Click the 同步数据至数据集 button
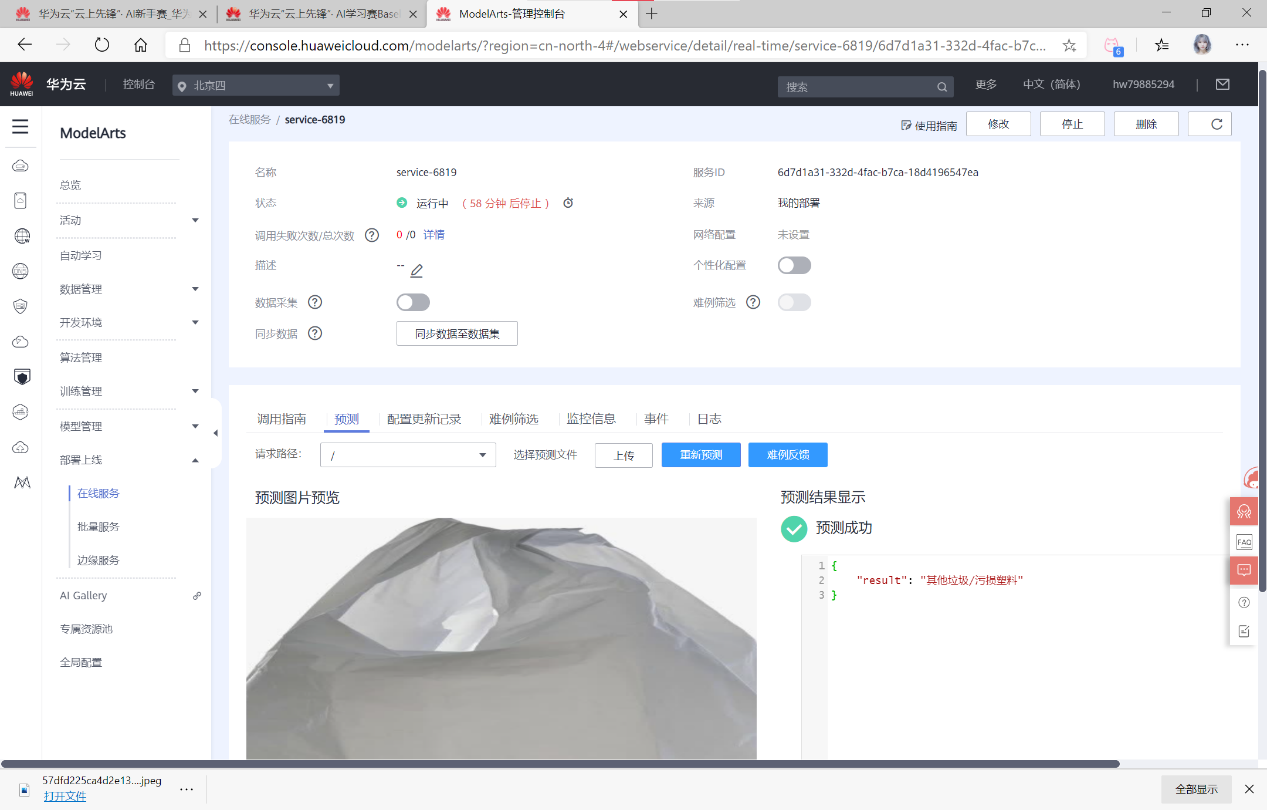Viewport: 1267px width, 810px height. (x=457, y=334)
